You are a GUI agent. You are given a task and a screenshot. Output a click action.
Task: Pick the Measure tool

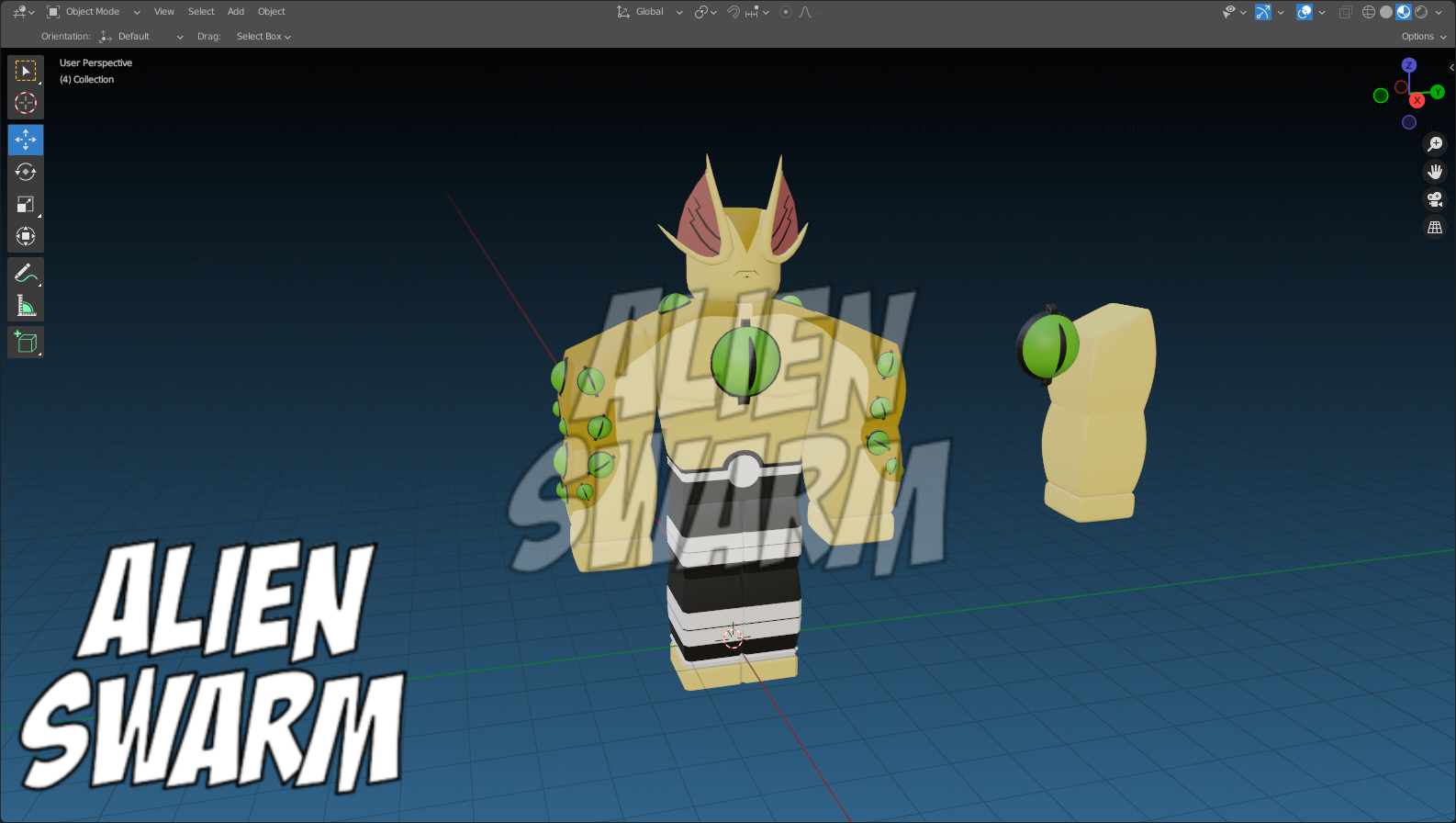(x=26, y=305)
